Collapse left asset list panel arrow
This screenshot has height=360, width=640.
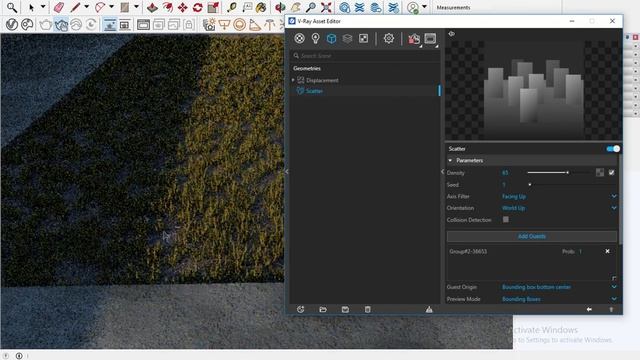287,172
